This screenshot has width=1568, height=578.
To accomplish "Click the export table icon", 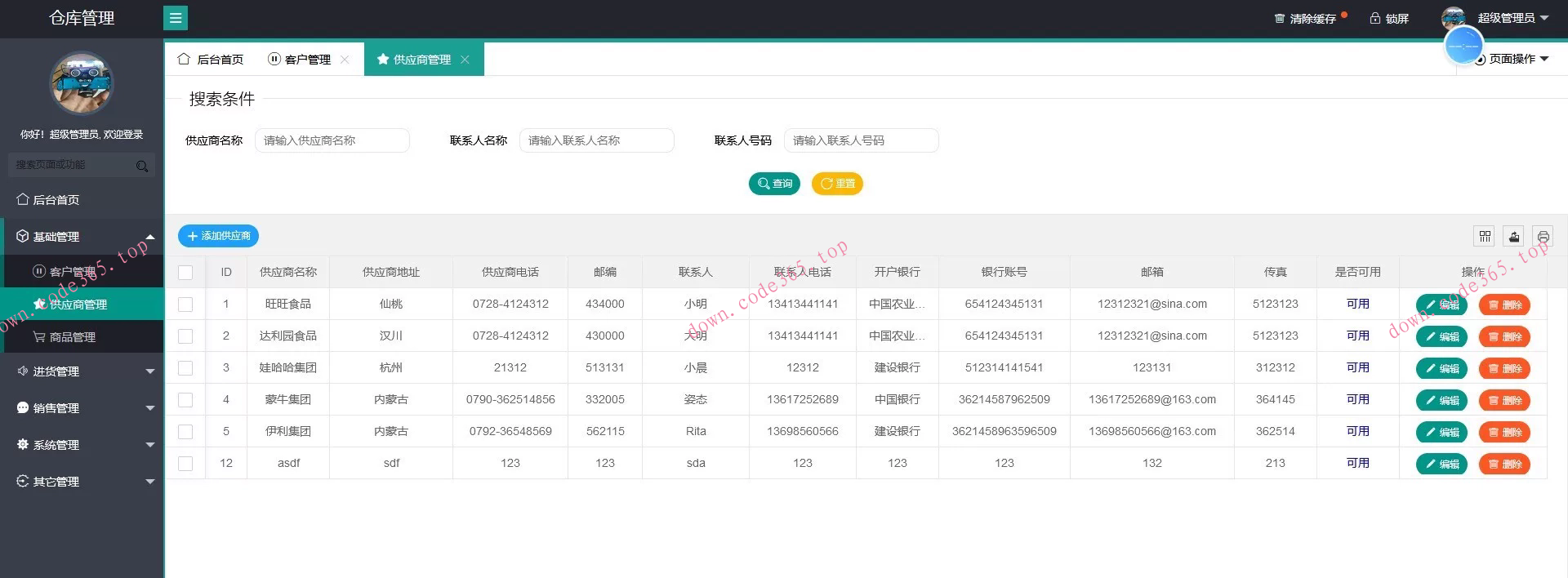I will click(1514, 237).
